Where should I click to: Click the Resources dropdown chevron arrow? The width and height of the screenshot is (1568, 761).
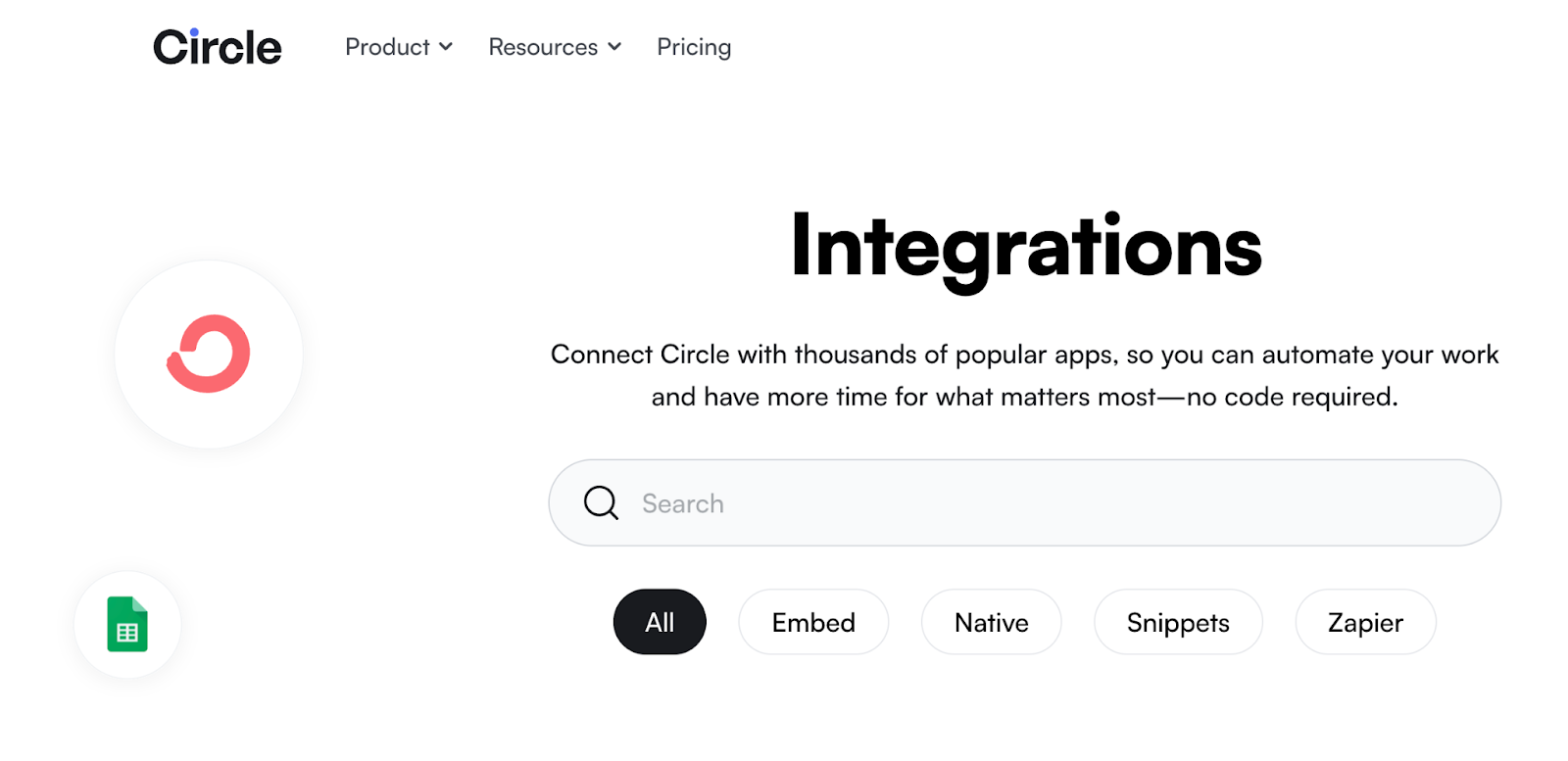pyautogui.click(x=614, y=46)
